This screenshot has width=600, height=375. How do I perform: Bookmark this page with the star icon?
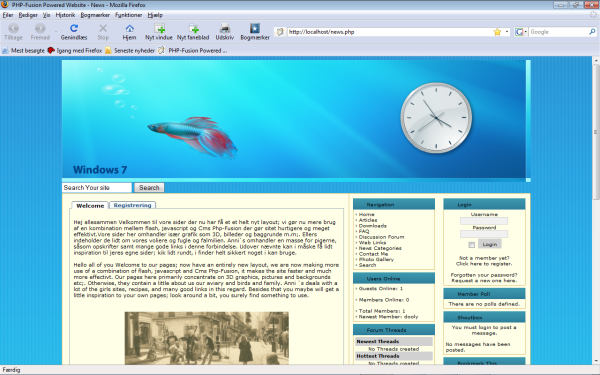tap(497, 32)
